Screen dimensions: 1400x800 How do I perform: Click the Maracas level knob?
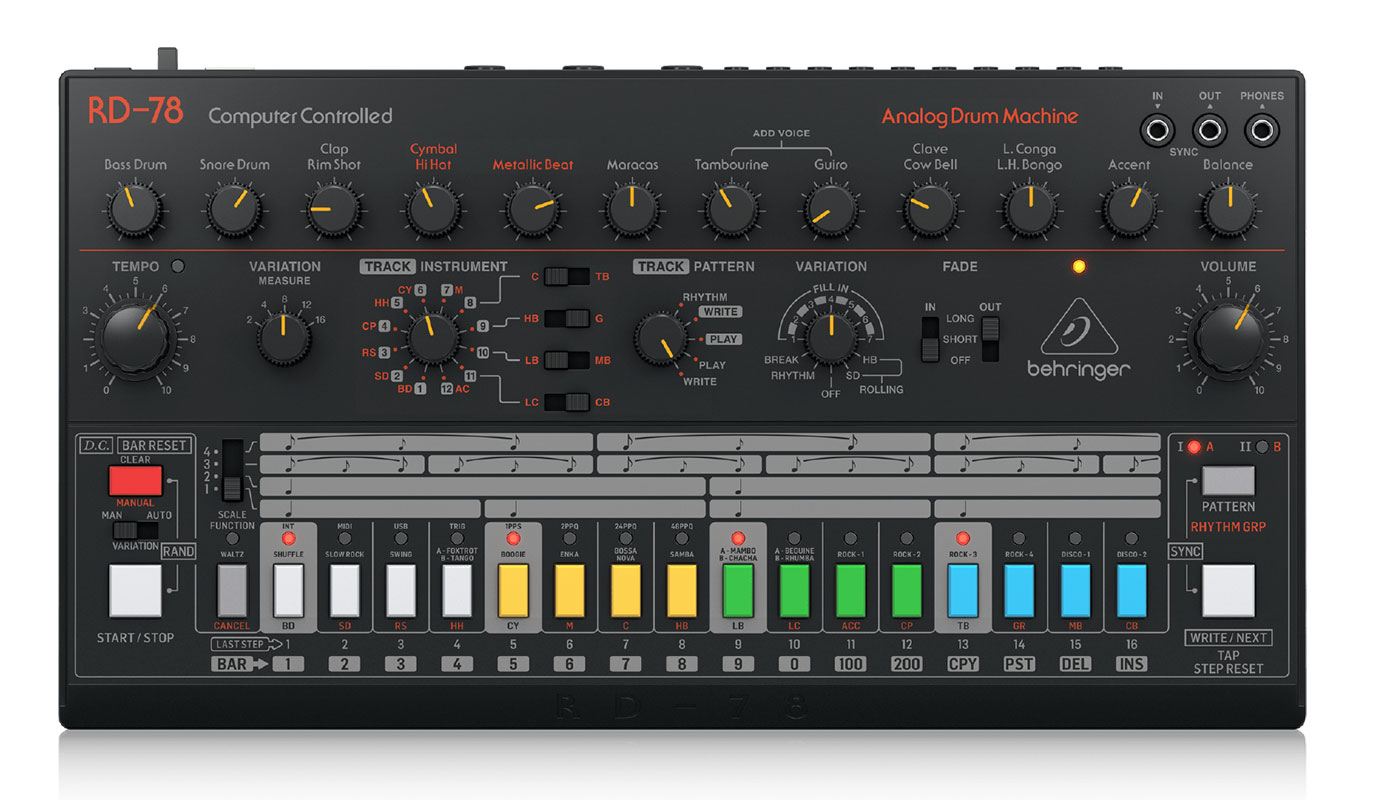pos(632,210)
